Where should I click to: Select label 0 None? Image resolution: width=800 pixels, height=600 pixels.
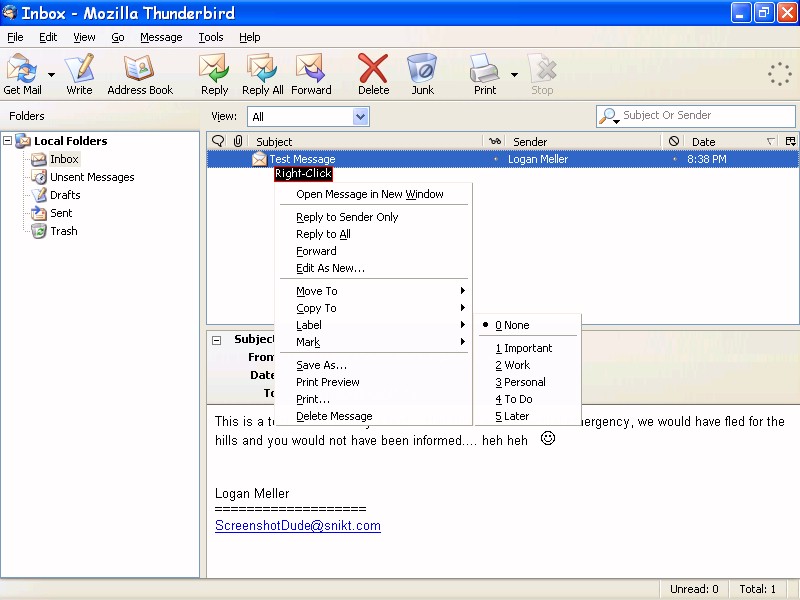pos(528,325)
